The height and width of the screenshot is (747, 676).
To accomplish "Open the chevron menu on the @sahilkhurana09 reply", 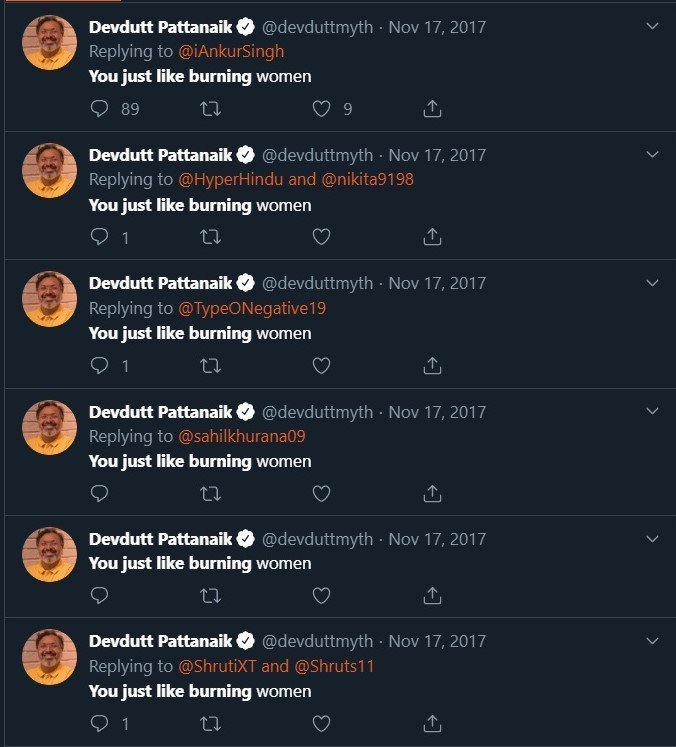I will (652, 410).
